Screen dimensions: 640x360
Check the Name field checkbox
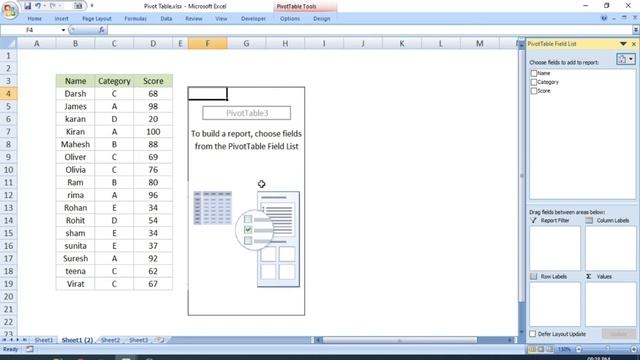tap(533, 73)
